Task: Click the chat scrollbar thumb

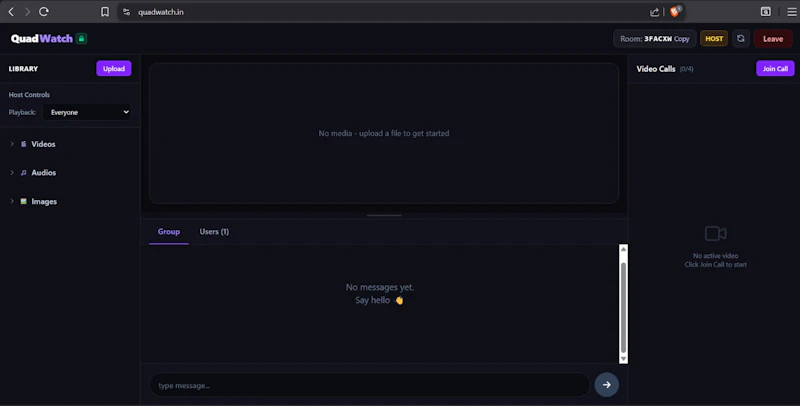Action: [x=623, y=308]
